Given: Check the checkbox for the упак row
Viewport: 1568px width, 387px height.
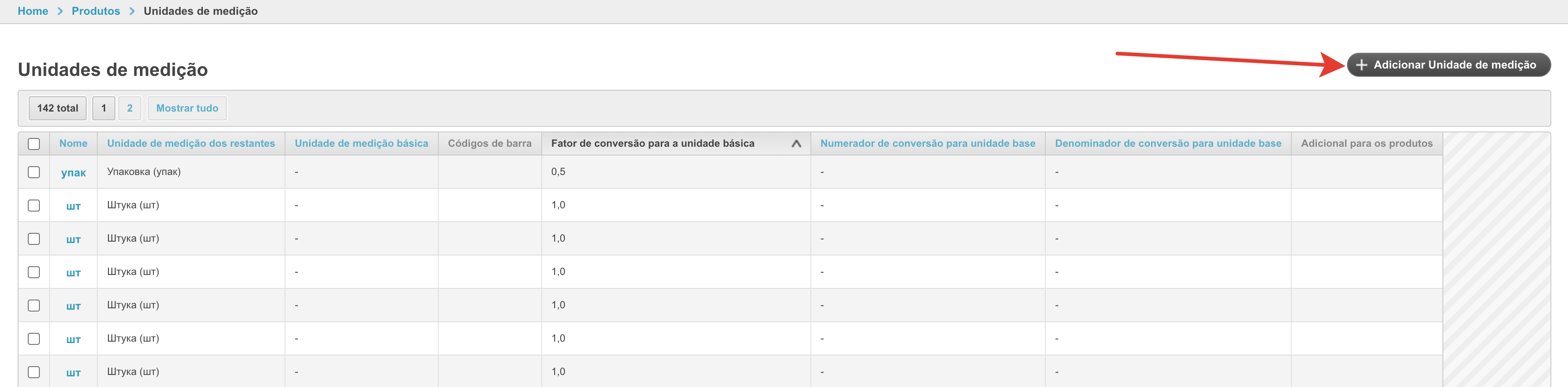Looking at the screenshot, I should pos(34,172).
